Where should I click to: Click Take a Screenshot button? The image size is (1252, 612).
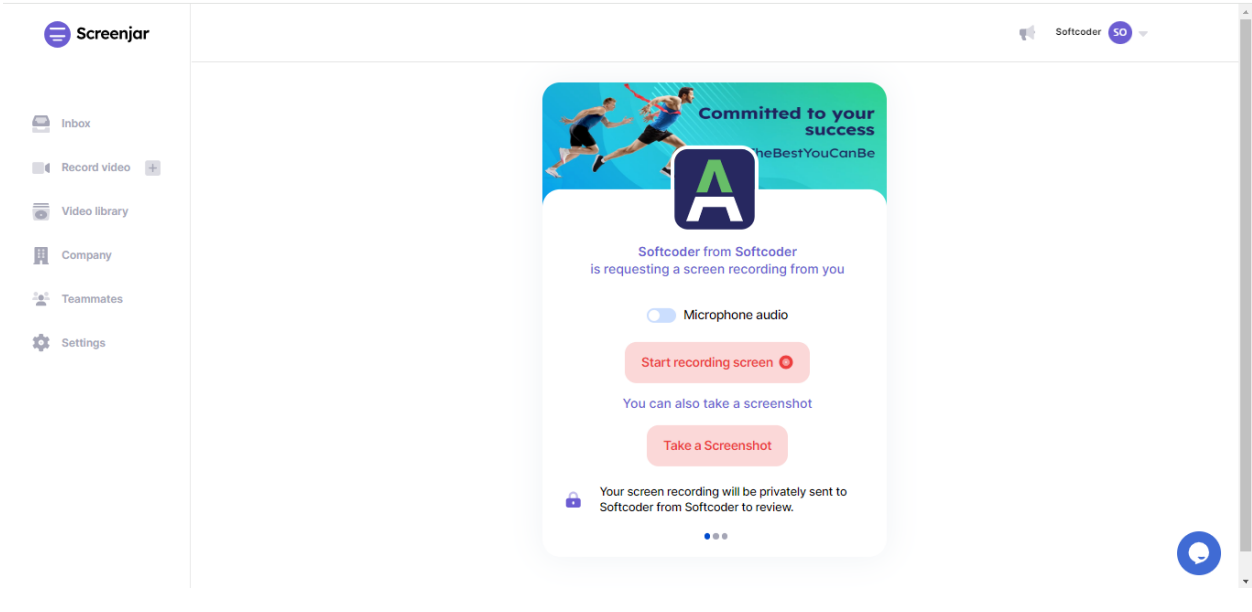click(x=717, y=446)
